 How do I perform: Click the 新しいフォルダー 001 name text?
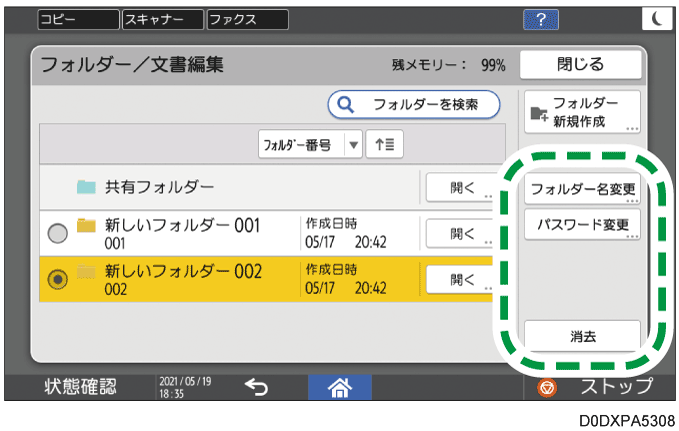coord(182,226)
